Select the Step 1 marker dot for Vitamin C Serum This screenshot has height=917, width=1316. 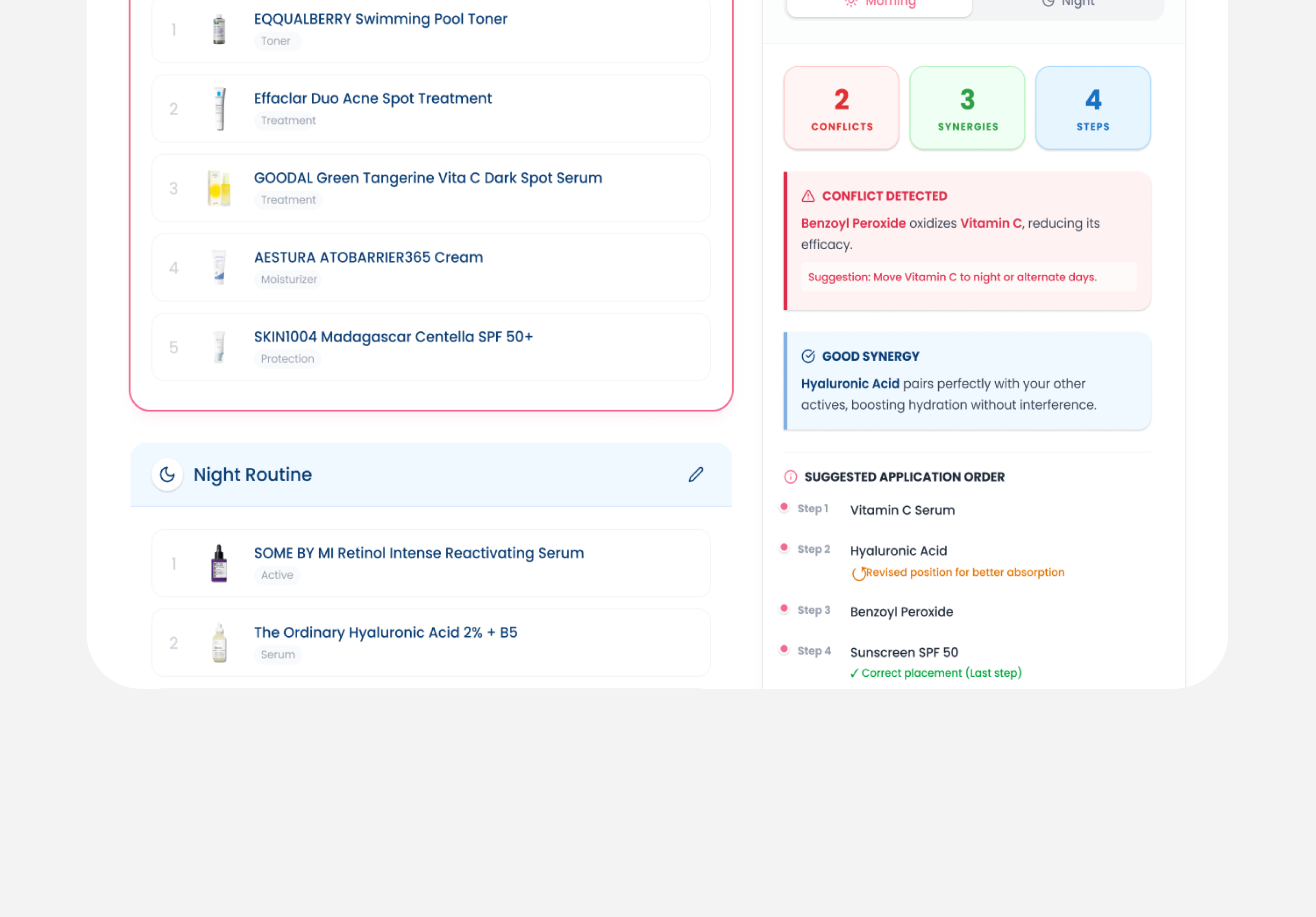click(784, 507)
